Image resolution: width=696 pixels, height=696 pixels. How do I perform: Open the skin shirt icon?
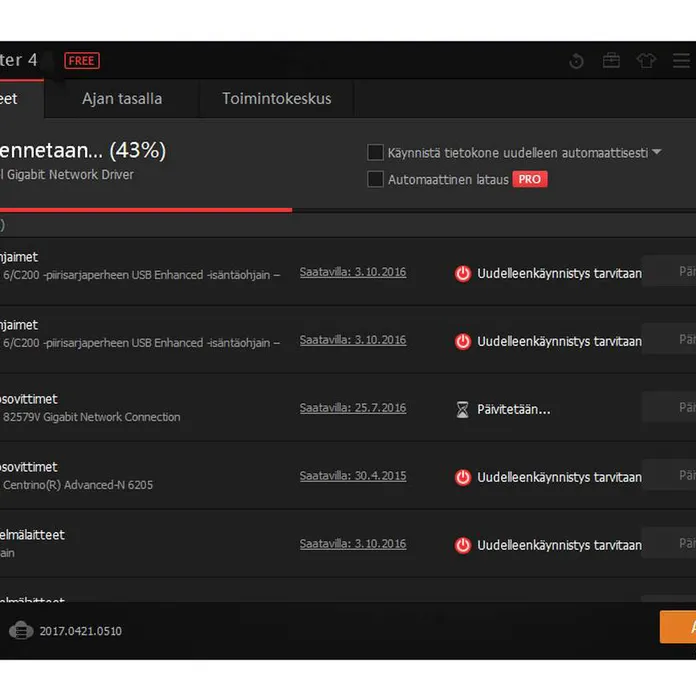coord(646,61)
